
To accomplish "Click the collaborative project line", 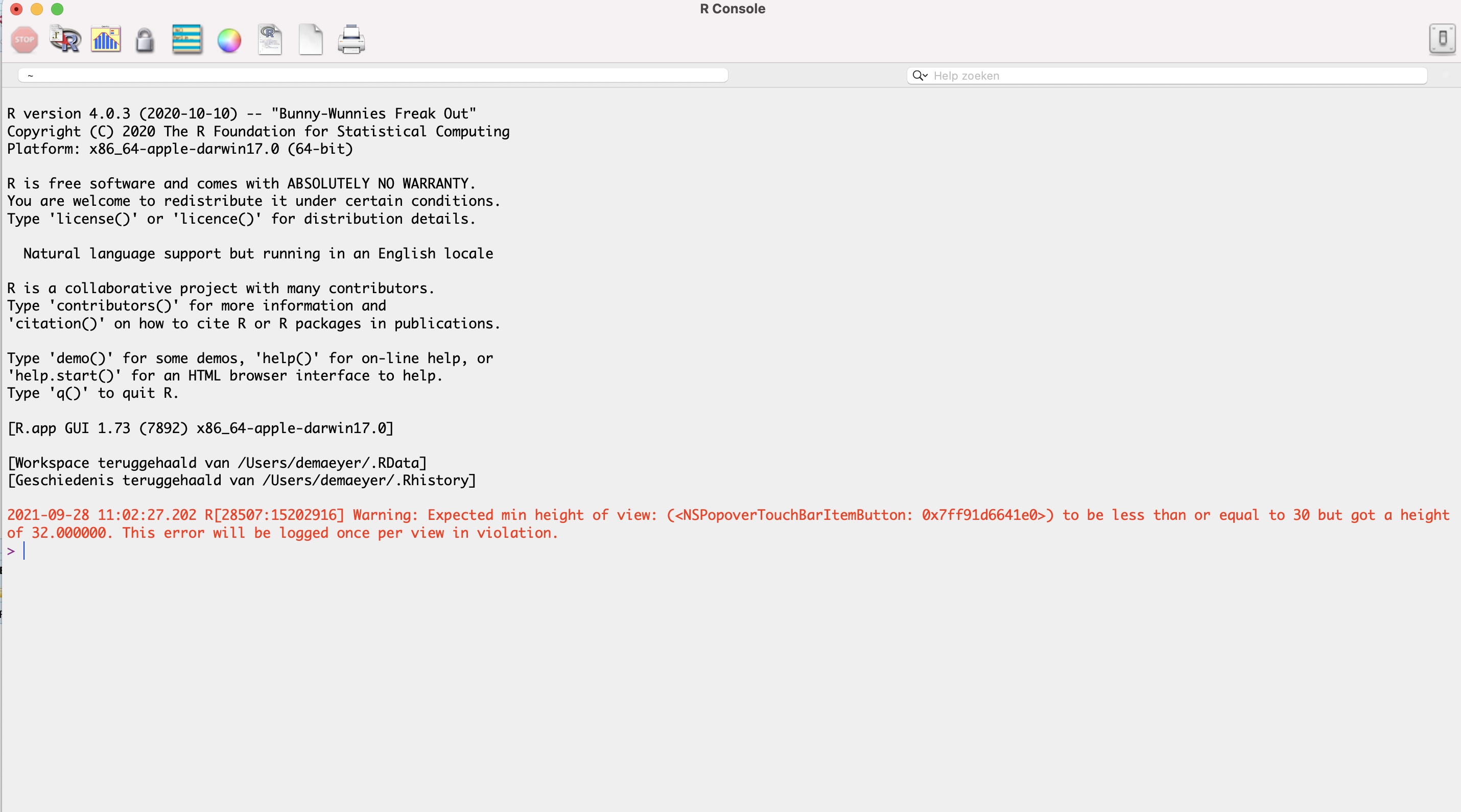I will coord(221,288).
